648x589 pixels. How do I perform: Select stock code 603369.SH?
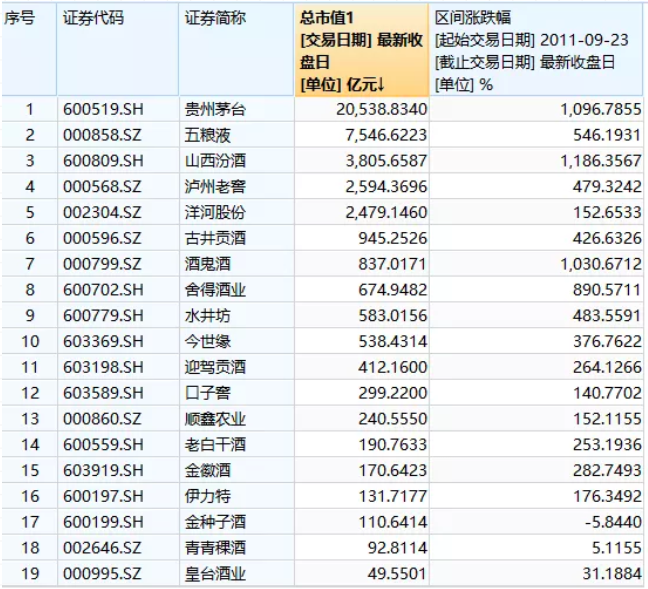(x=103, y=341)
